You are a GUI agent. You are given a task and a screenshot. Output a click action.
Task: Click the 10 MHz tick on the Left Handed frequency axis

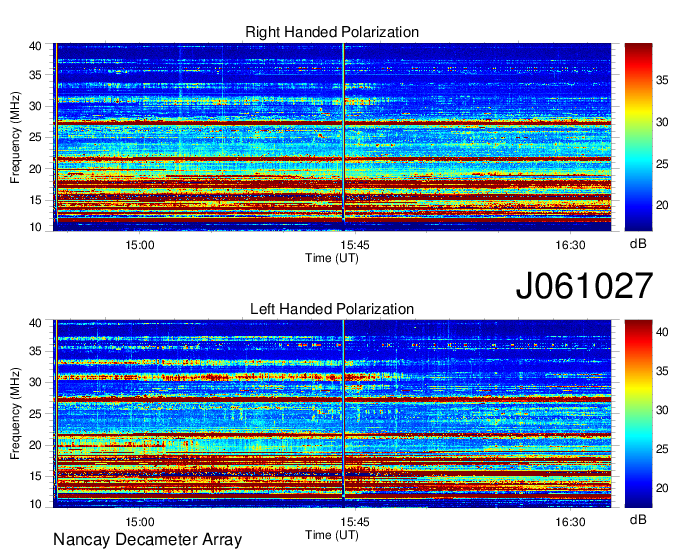pos(35,504)
